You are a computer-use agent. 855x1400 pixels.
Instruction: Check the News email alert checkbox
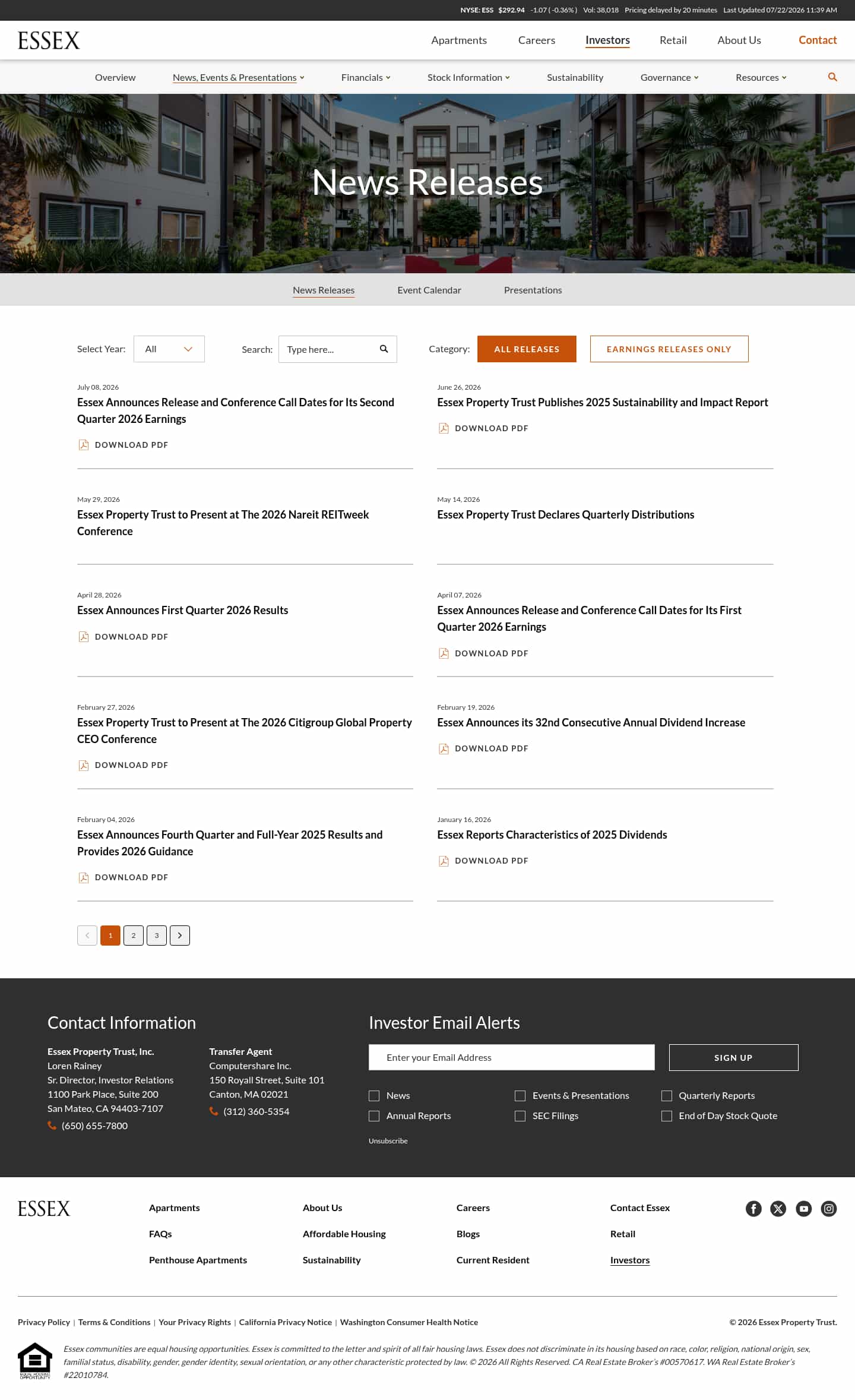pos(374,1096)
